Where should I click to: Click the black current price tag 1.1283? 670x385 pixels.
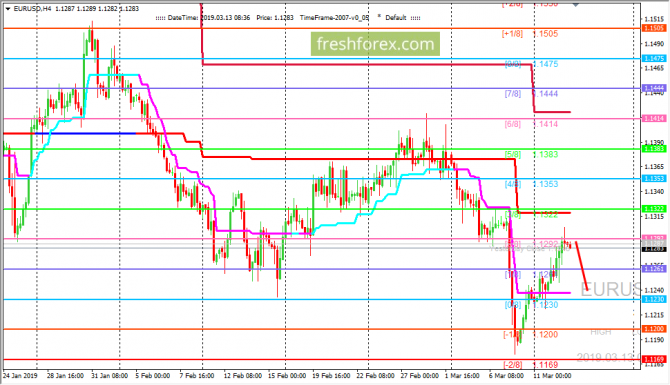click(x=654, y=249)
